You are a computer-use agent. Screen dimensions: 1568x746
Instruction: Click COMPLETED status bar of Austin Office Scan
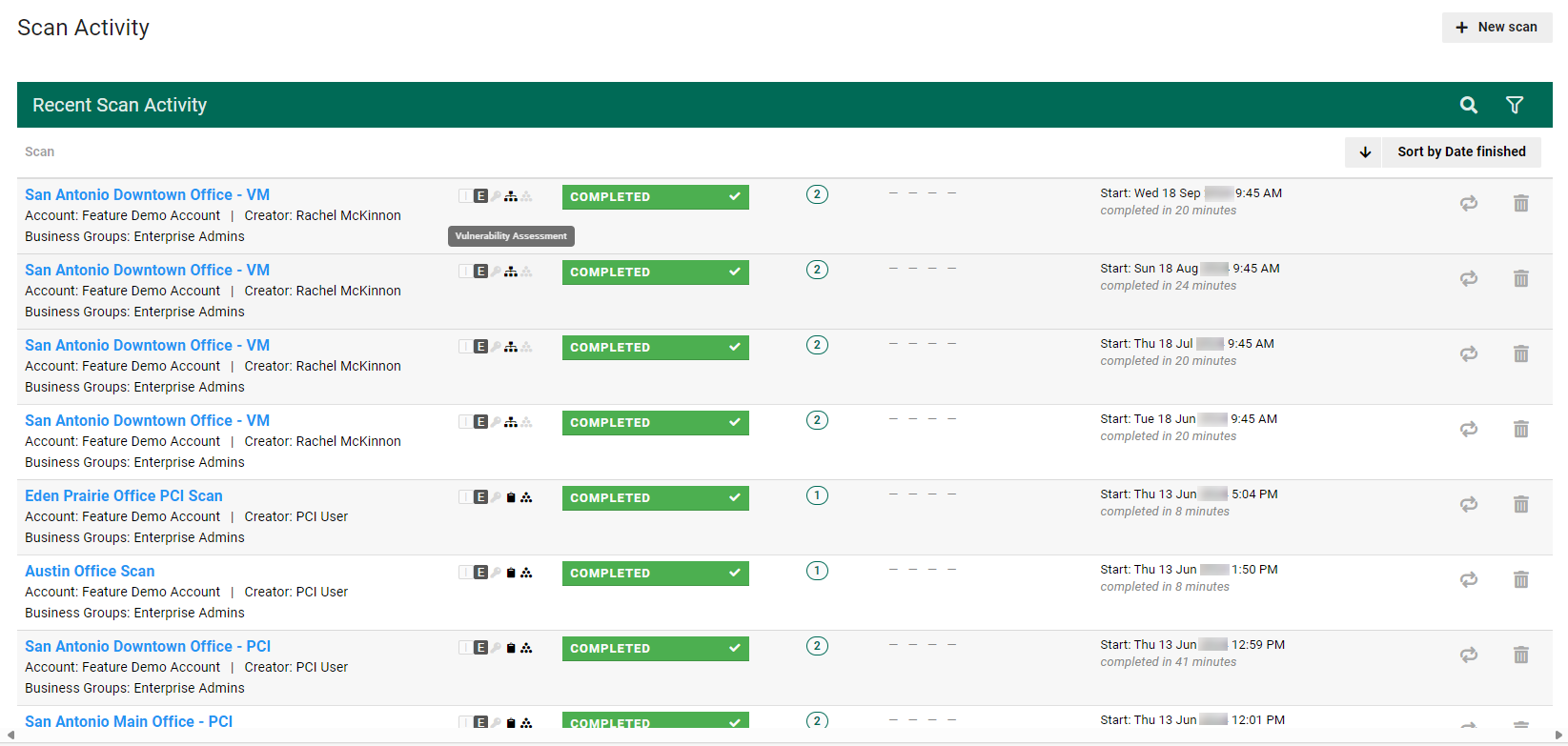point(655,574)
